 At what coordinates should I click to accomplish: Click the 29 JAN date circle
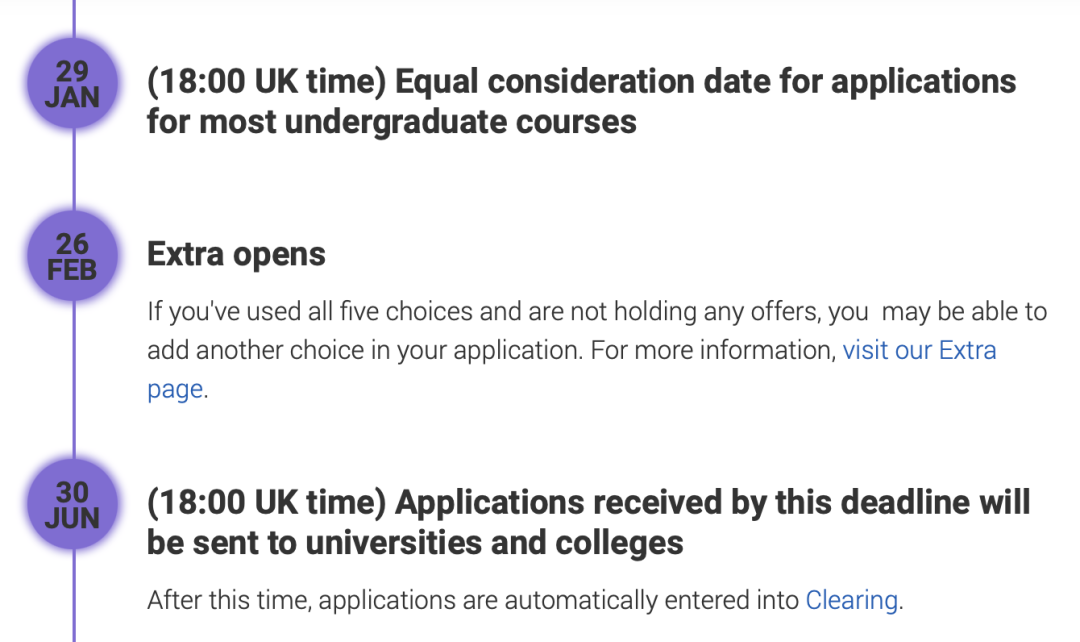72,84
